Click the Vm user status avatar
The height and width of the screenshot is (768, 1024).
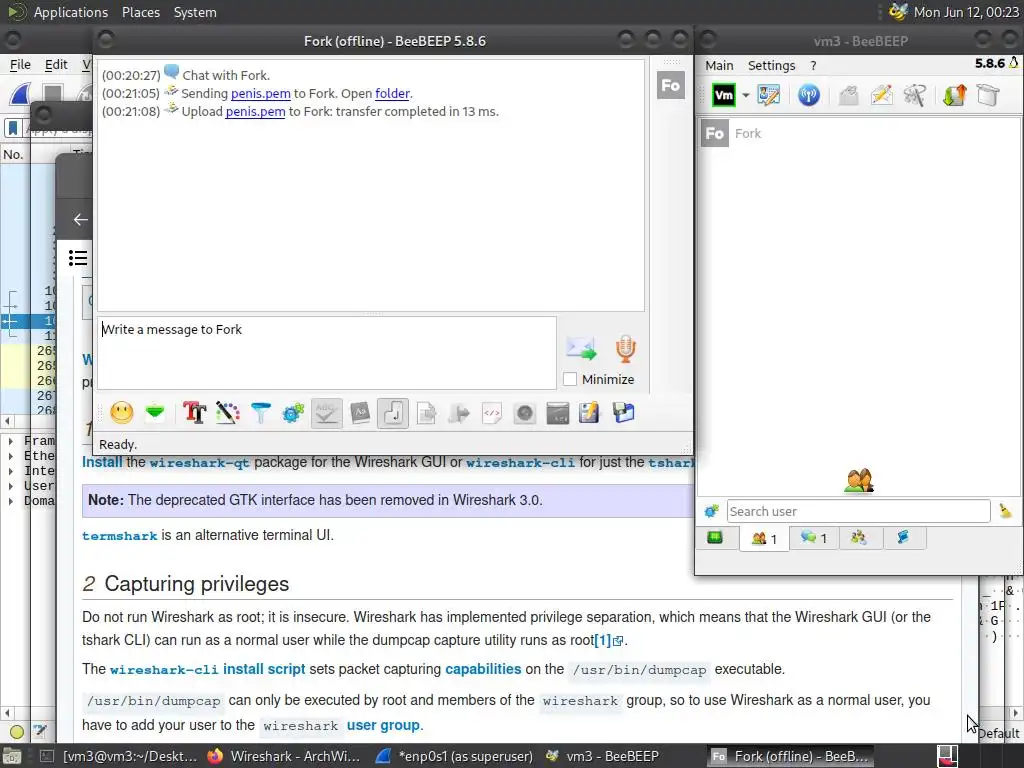[x=724, y=95]
